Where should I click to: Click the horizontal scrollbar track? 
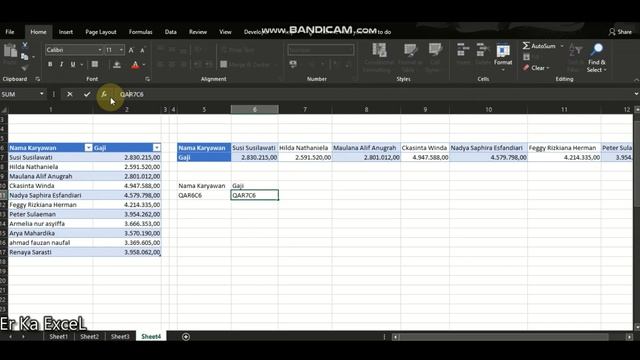pos(504,337)
